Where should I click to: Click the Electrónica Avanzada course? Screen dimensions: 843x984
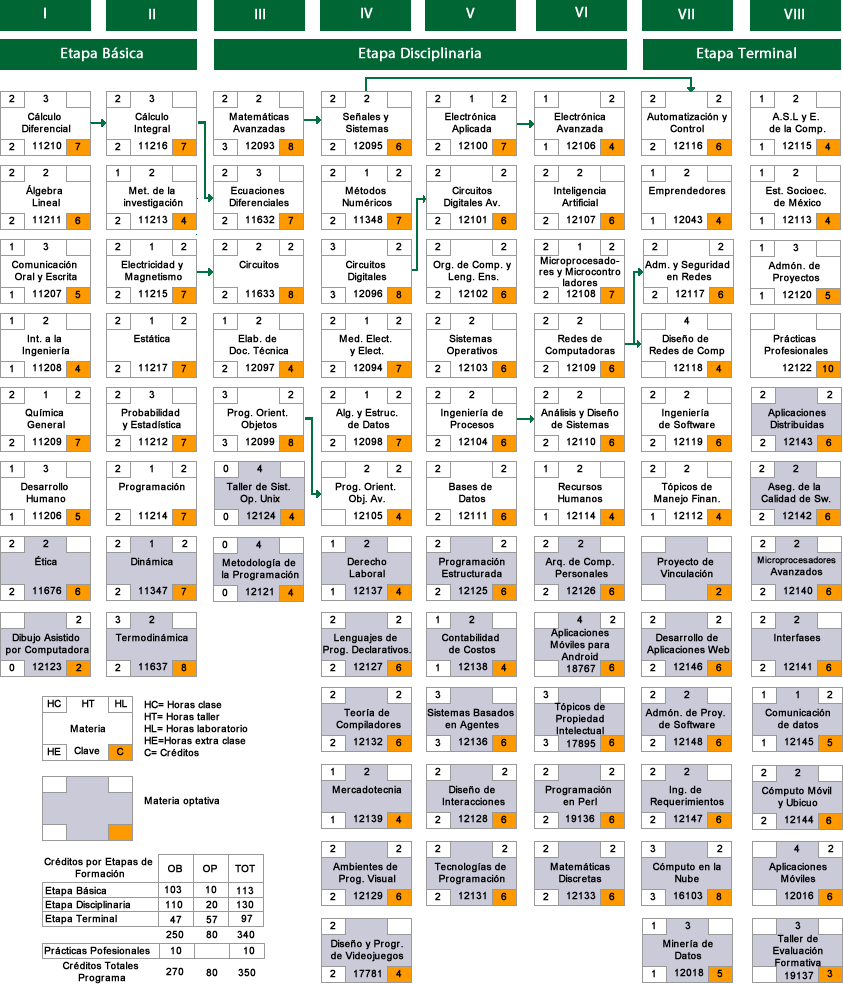click(579, 124)
